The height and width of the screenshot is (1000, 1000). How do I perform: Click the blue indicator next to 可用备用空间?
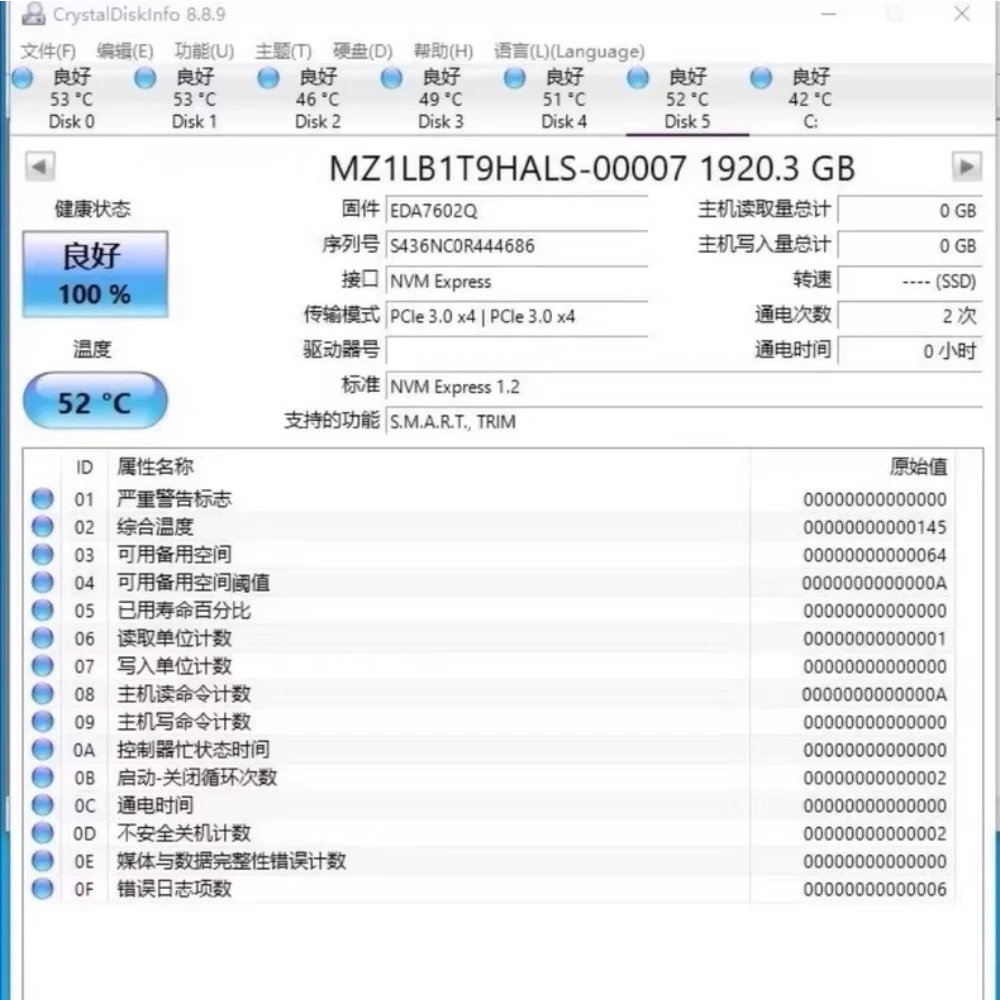(x=42, y=555)
